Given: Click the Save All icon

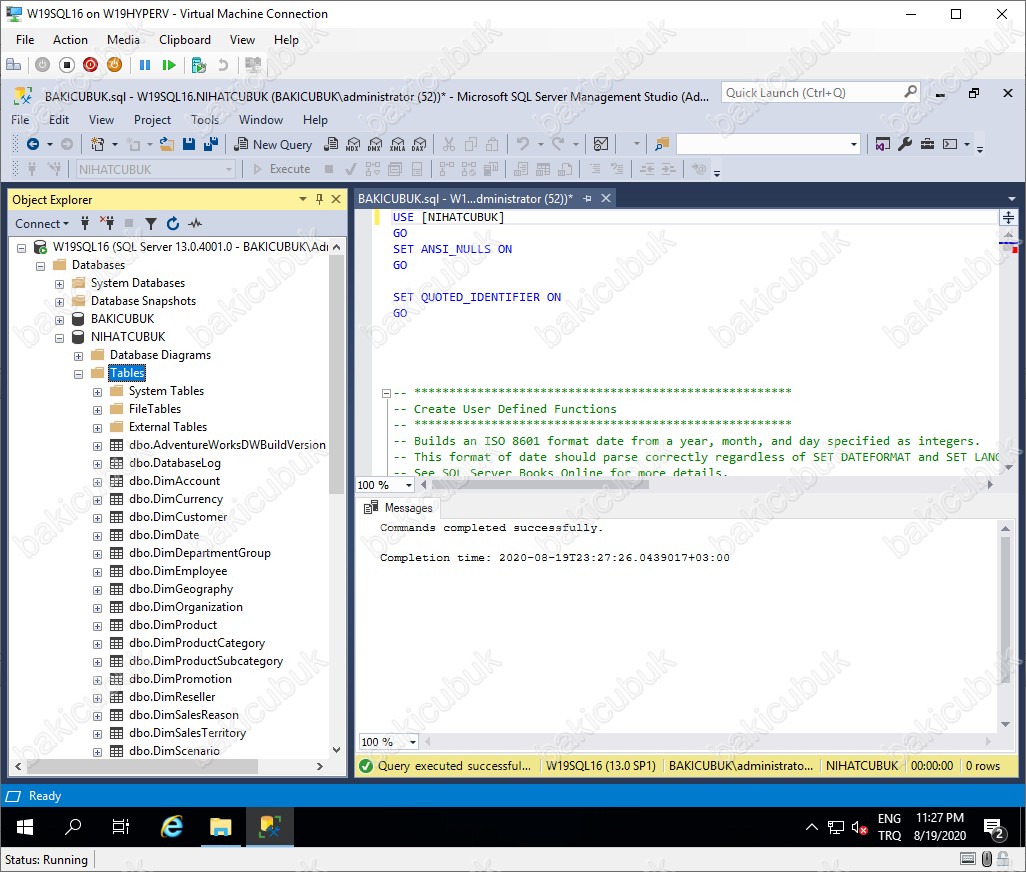Looking at the screenshot, I should coord(211,144).
